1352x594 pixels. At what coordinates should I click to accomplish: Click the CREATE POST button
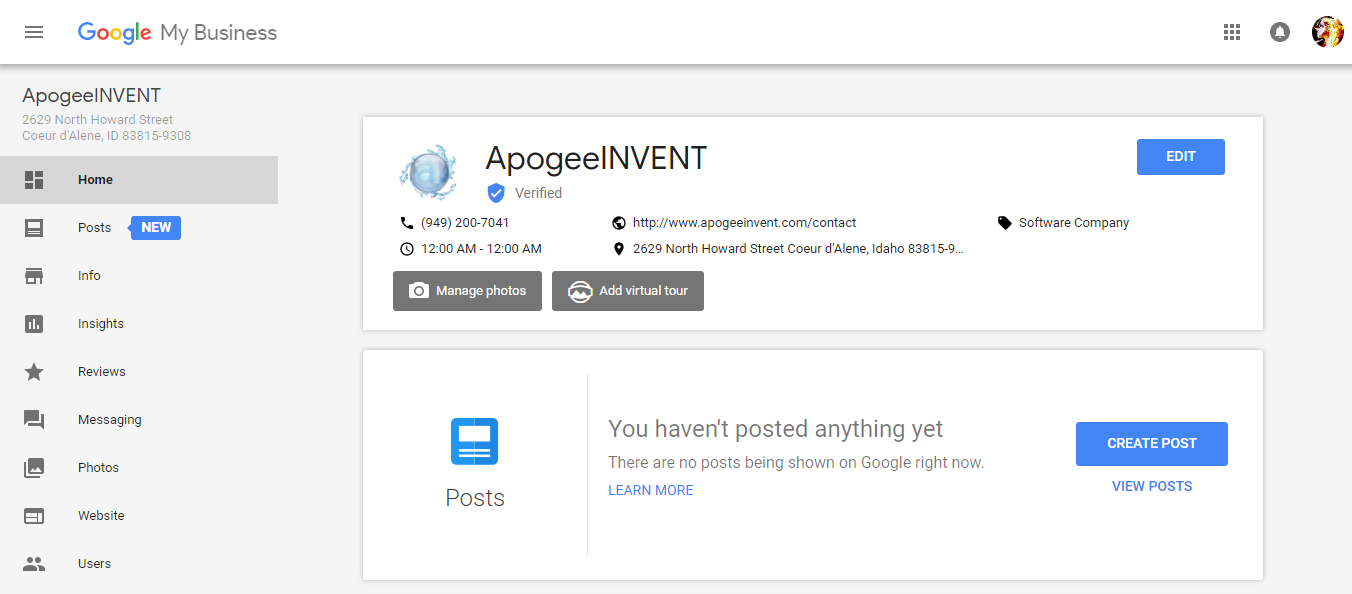(1152, 444)
